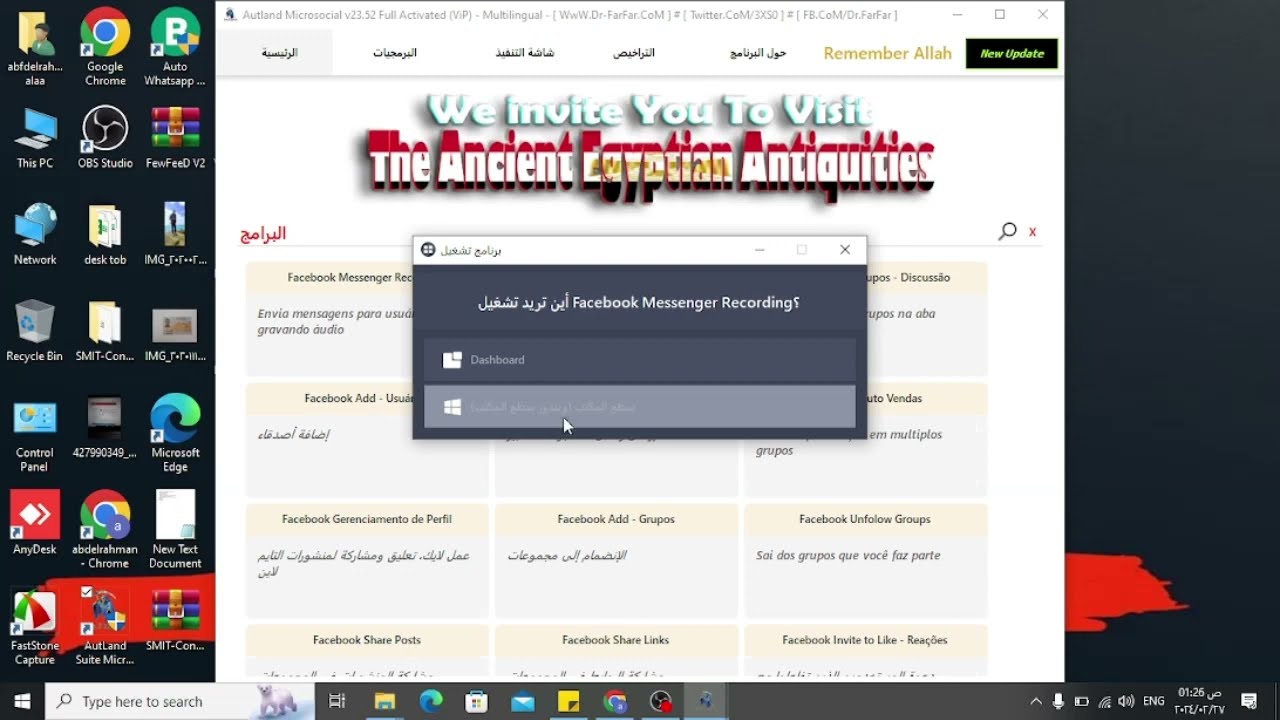Open Microsoft Edge from the taskbar

(431, 701)
